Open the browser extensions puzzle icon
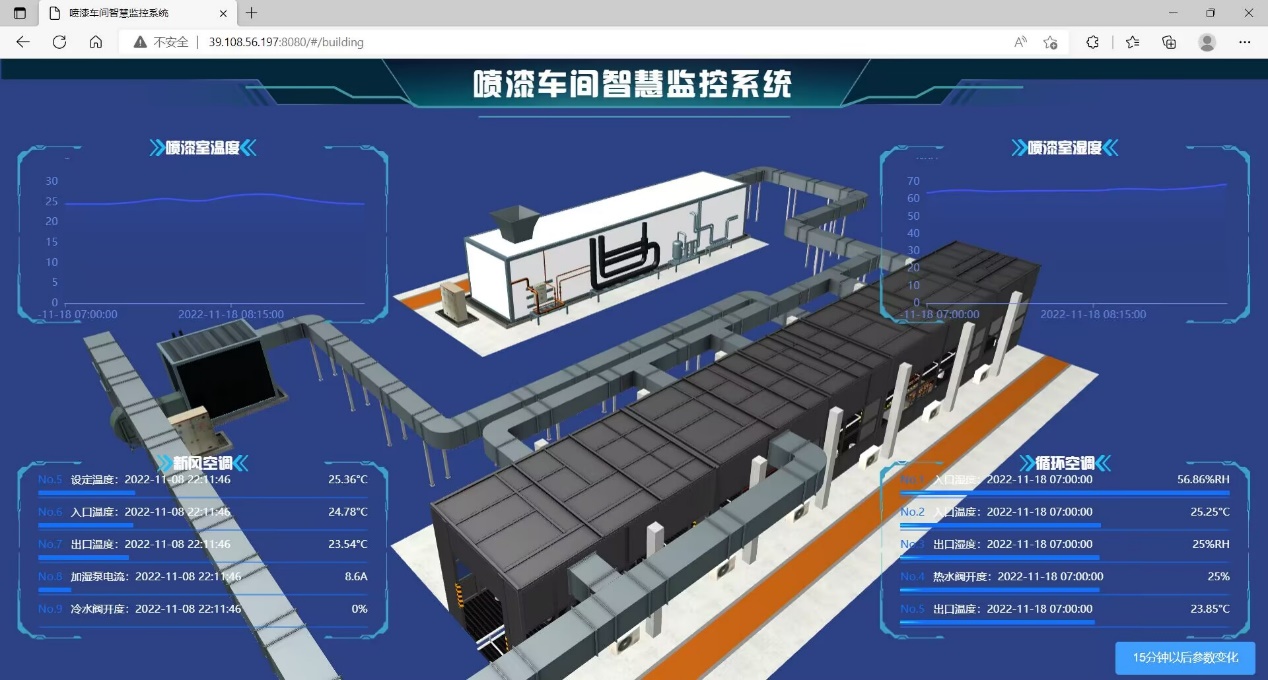This screenshot has height=680, width=1268. pyautogui.click(x=1092, y=42)
